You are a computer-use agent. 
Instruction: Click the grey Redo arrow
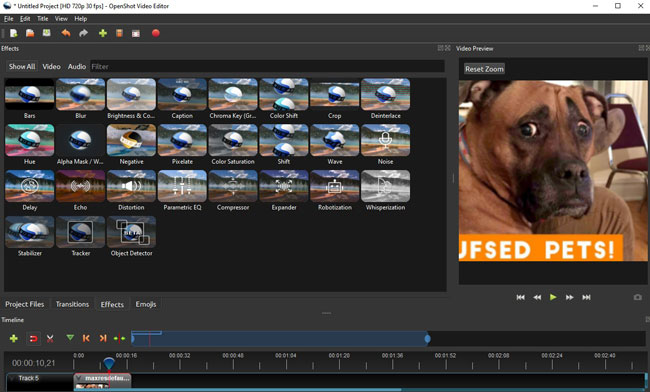[x=83, y=33]
